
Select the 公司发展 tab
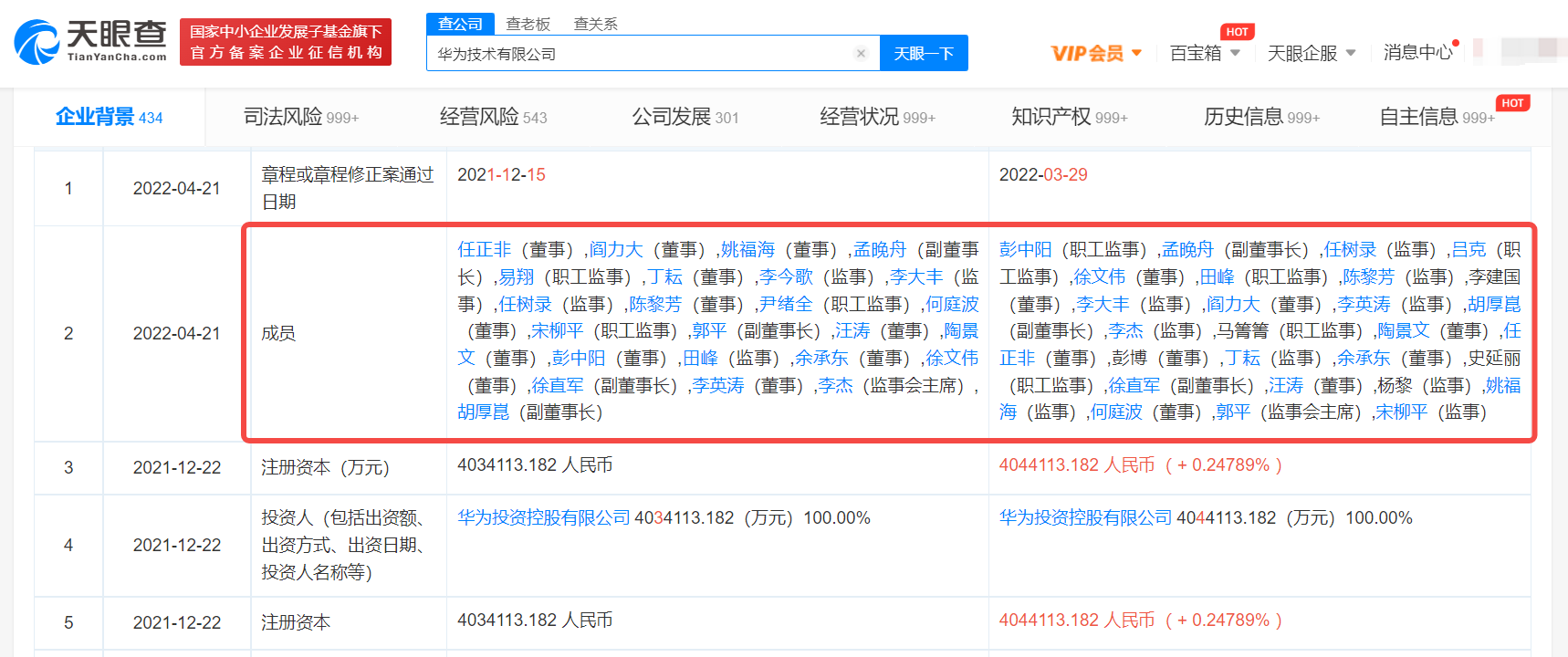[x=685, y=117]
